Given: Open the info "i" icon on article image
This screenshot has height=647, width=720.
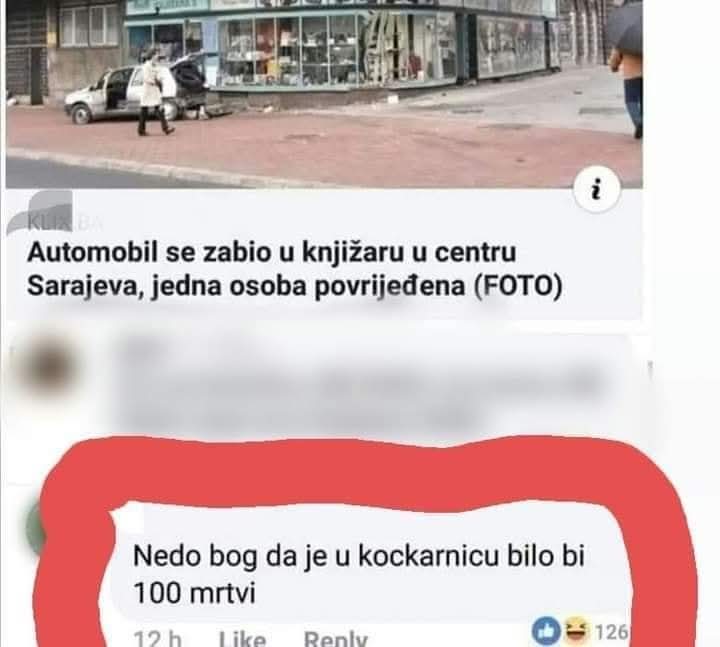Looking at the screenshot, I should 596,189.
